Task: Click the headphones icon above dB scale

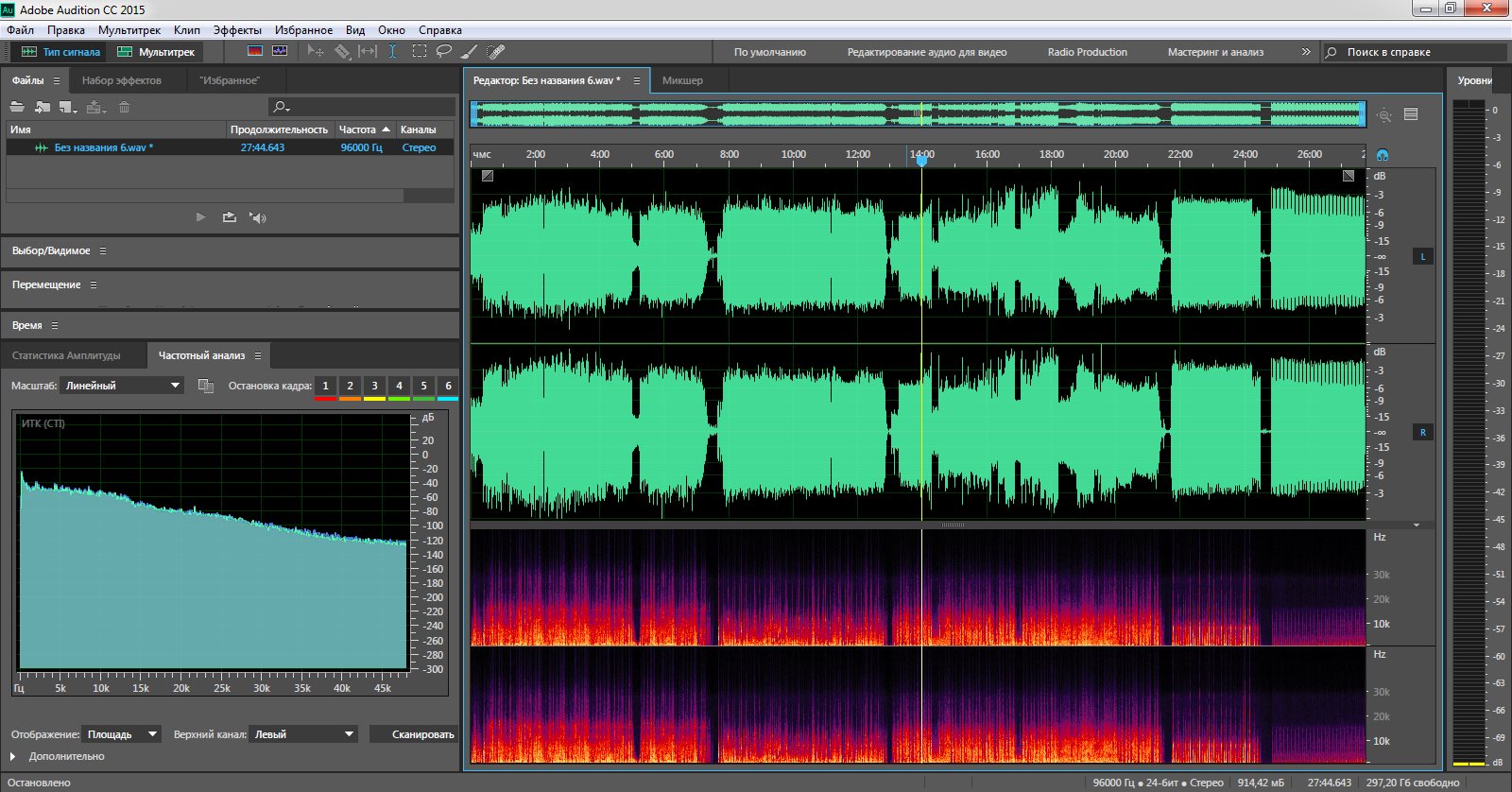Action: pos(1383,155)
